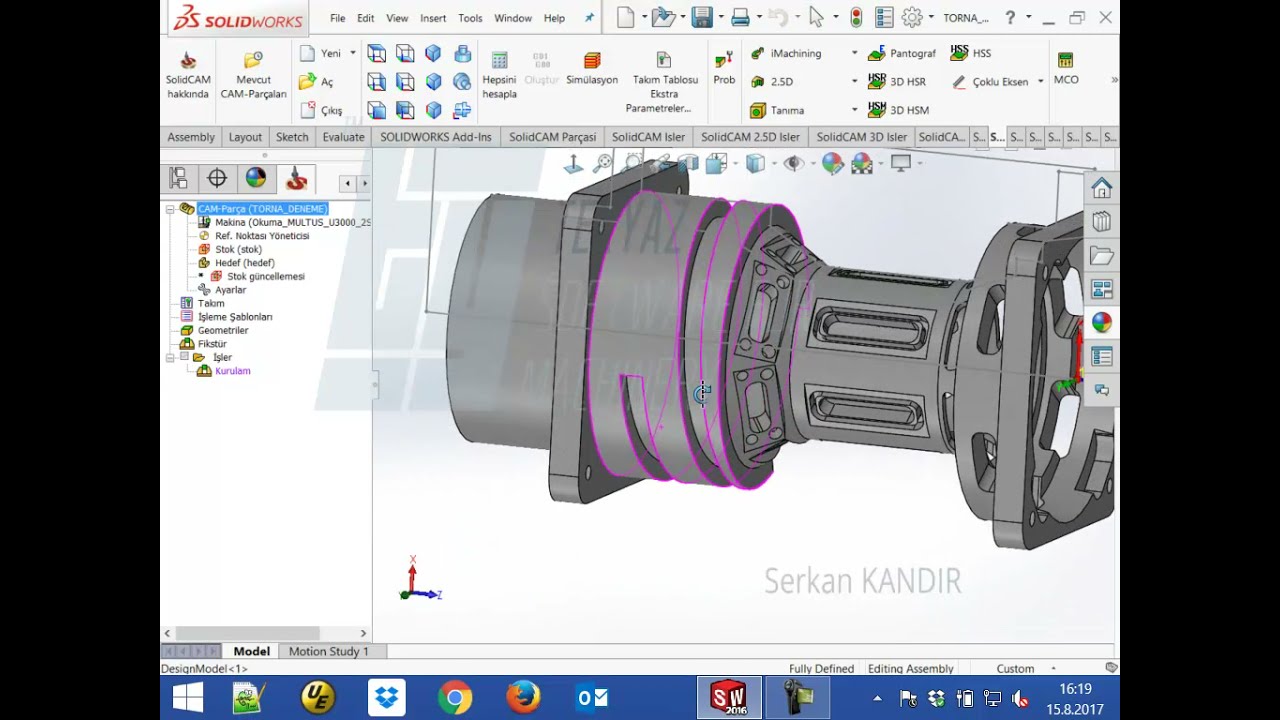Expand the Tanıma dropdown arrow
This screenshot has height=720, width=1280.
[854, 110]
